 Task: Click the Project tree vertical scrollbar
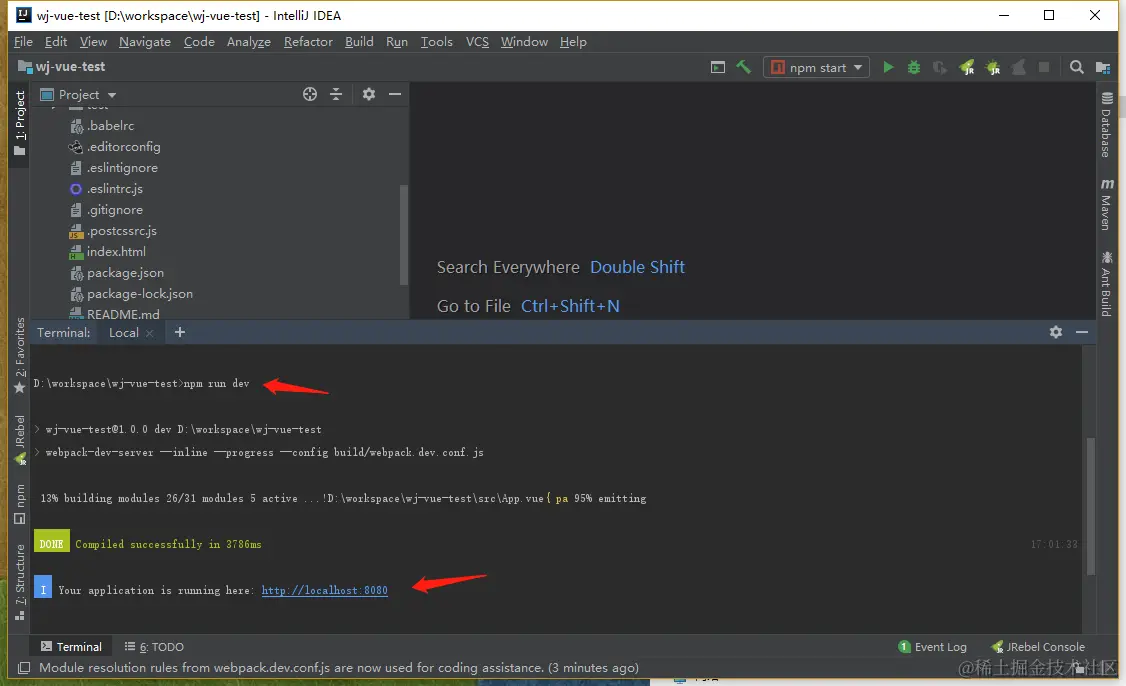click(x=404, y=235)
